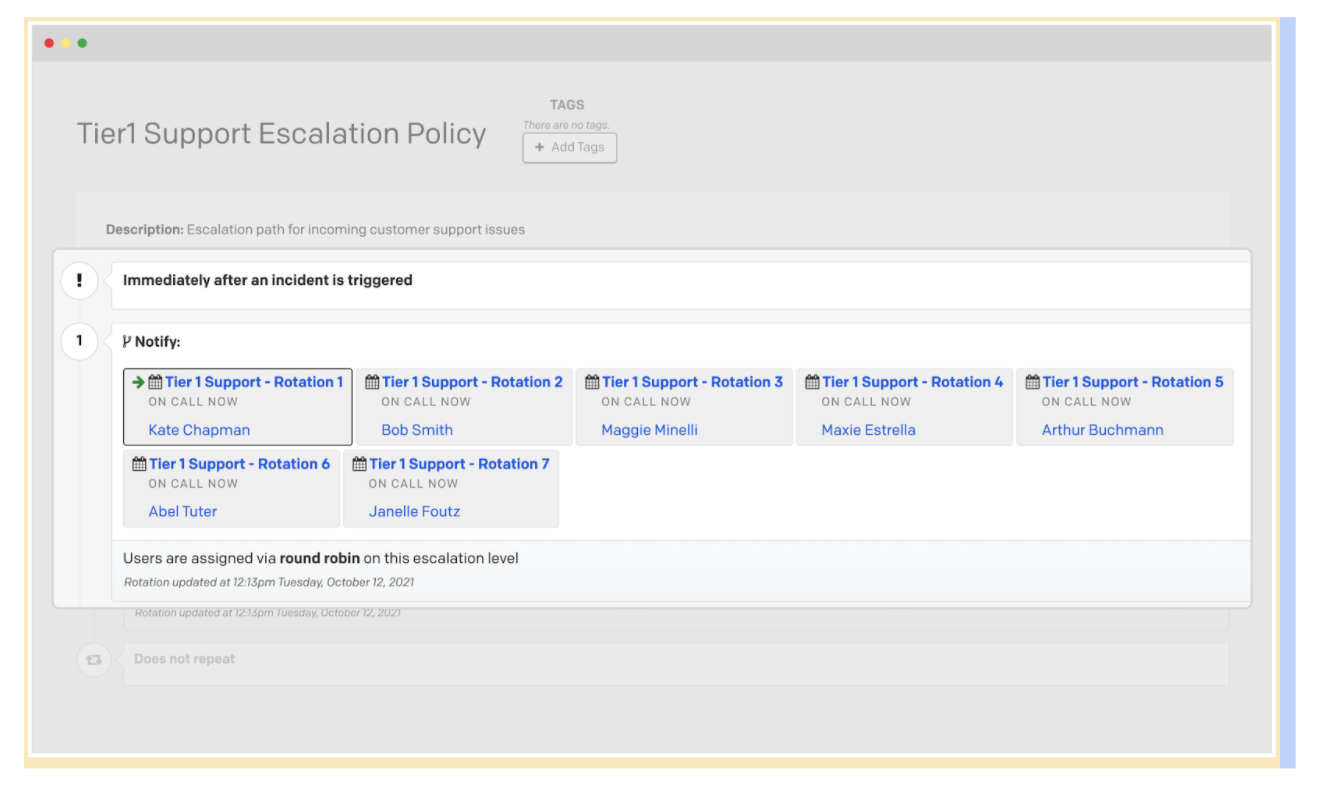Open Tier 1 Support - Rotation 7 schedule link
This screenshot has width=1328, height=802.
point(459,464)
